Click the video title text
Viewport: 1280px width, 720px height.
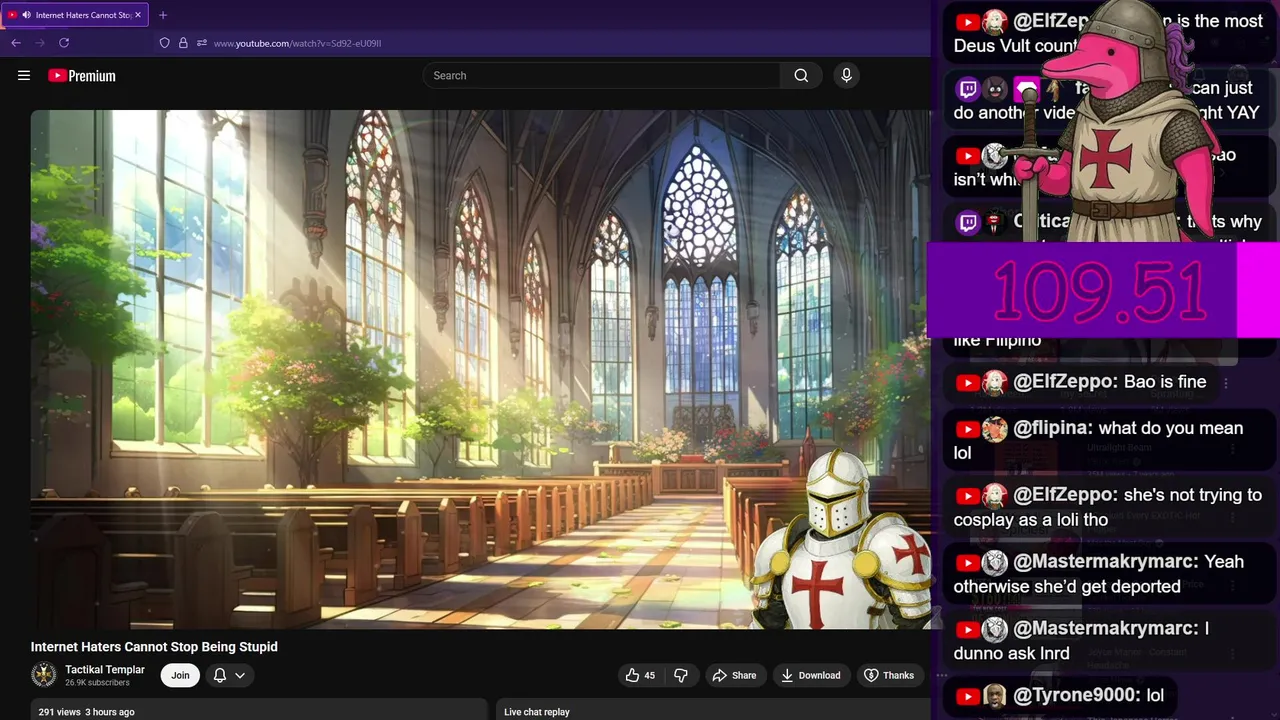154,647
